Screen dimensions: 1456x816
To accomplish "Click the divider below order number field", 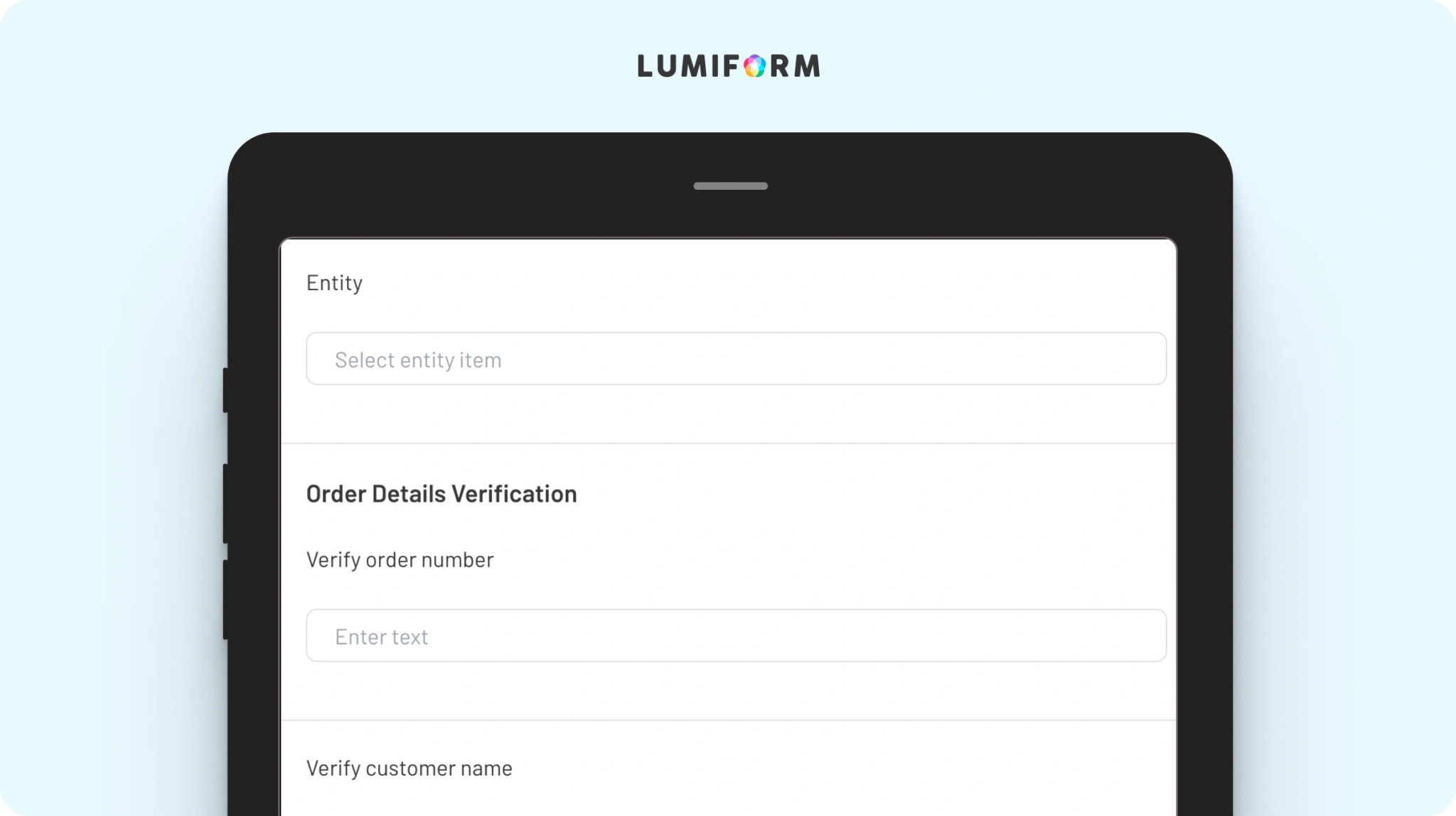I will (728, 720).
